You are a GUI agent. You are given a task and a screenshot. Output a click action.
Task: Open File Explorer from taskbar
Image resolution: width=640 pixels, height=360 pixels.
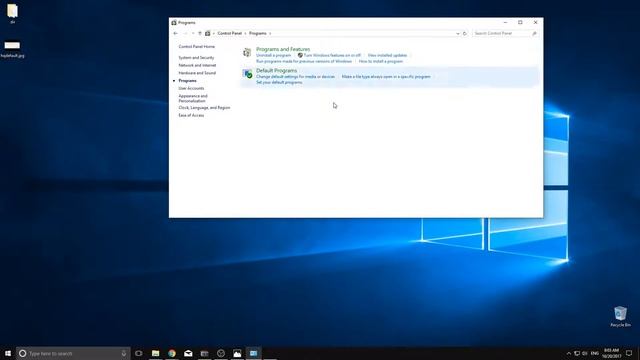[156, 353]
